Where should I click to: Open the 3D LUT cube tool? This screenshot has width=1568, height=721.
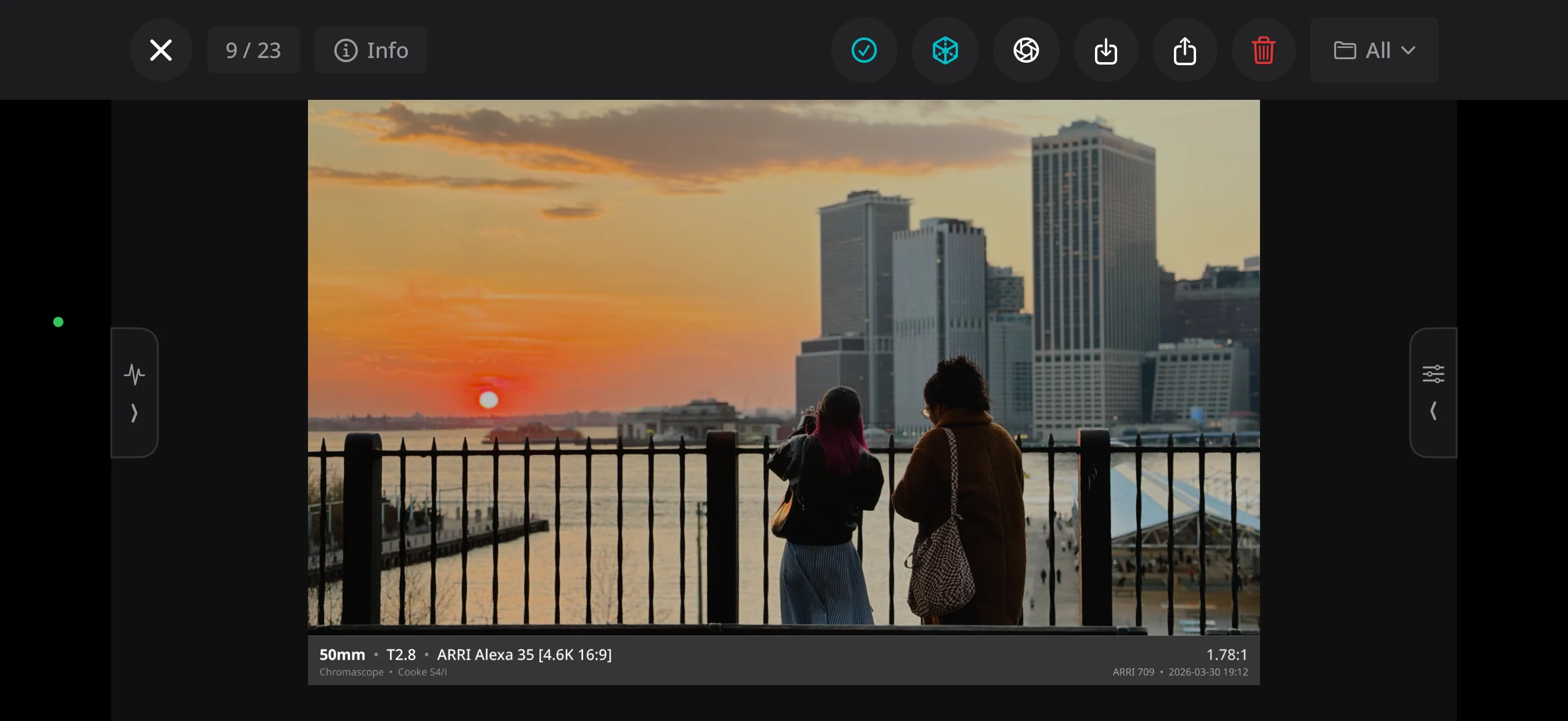point(945,50)
